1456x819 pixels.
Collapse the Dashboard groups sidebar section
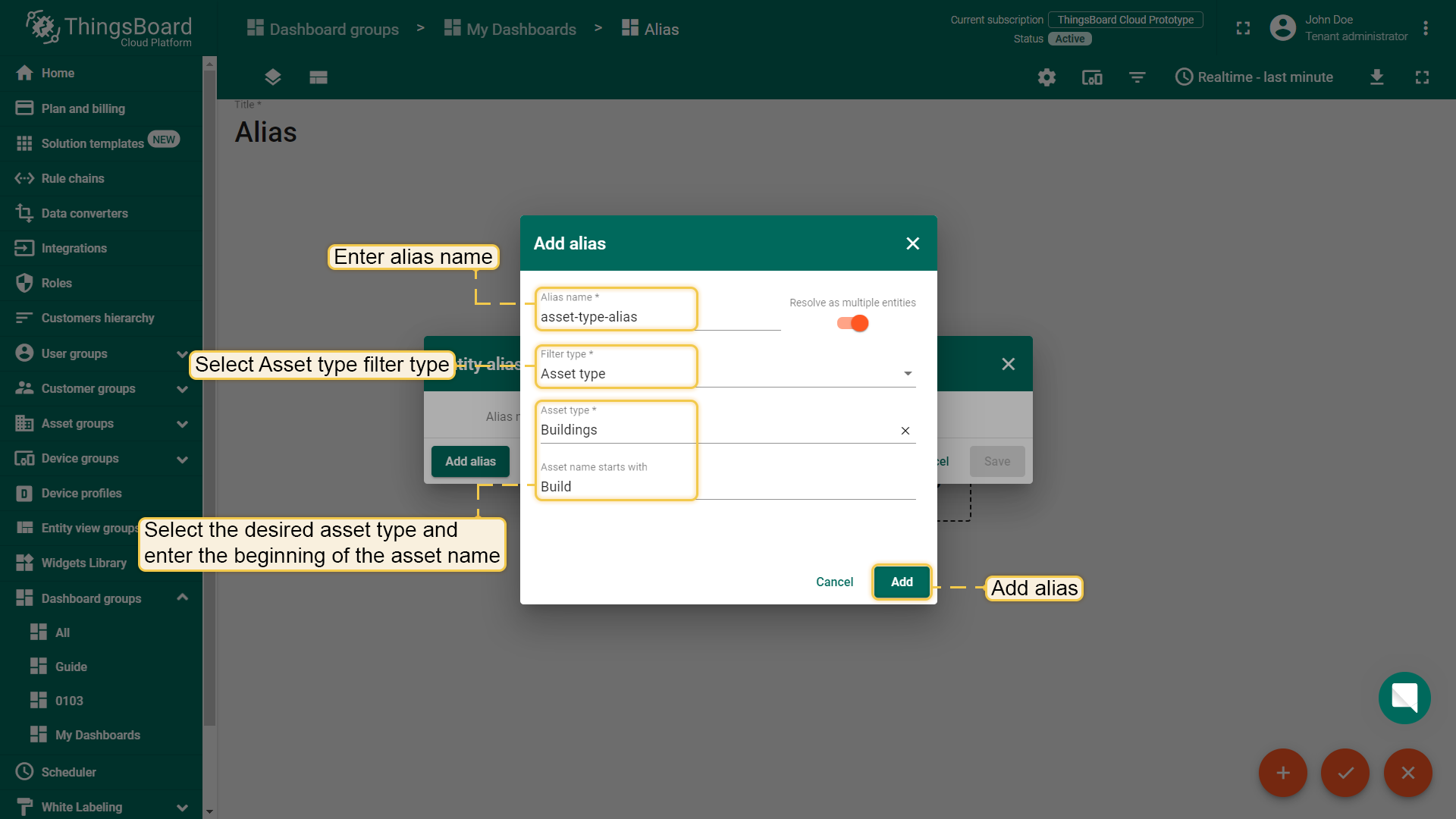[181, 598]
